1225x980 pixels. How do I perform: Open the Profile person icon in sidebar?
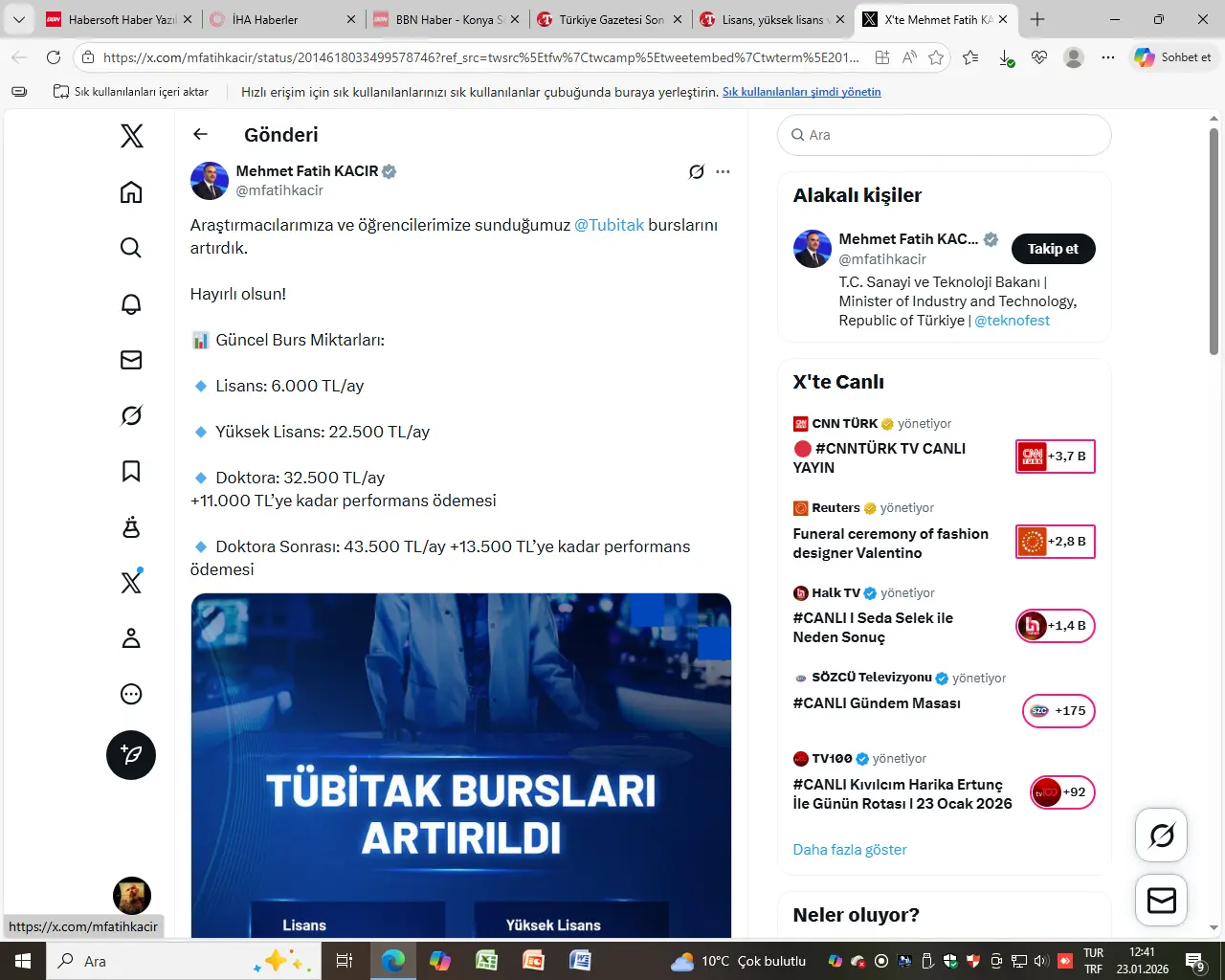click(x=131, y=638)
